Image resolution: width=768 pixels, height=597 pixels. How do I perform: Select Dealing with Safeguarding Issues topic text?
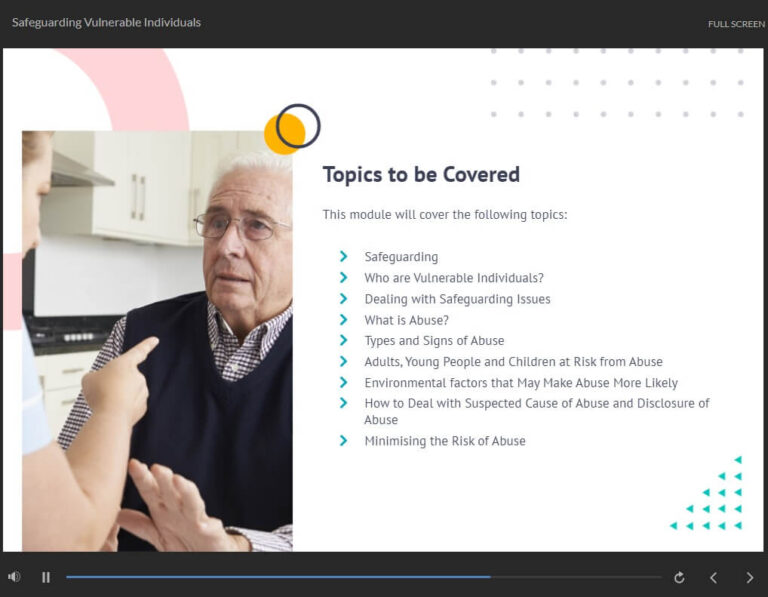coord(457,299)
